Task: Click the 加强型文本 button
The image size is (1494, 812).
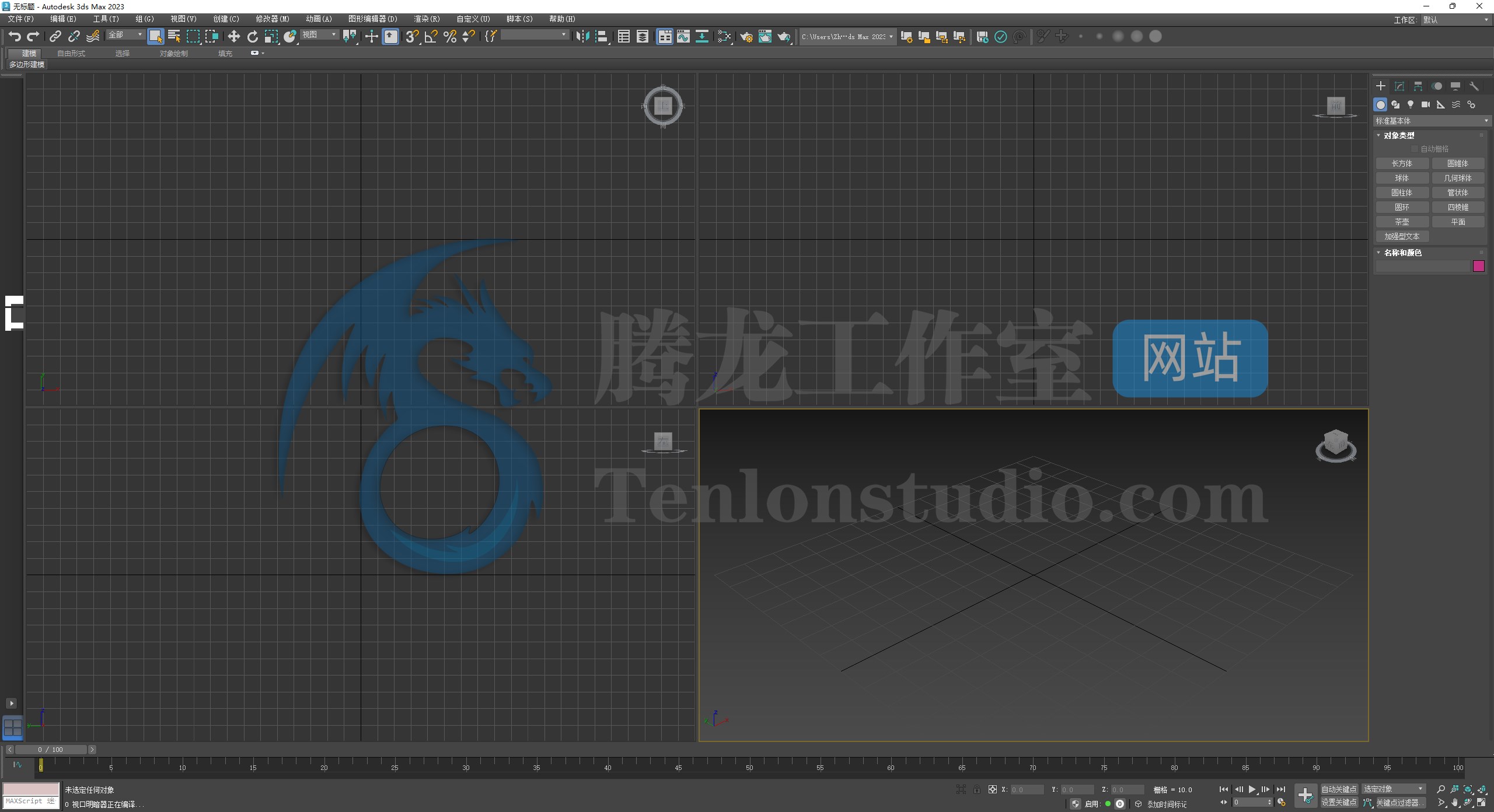Action: 1402,237
